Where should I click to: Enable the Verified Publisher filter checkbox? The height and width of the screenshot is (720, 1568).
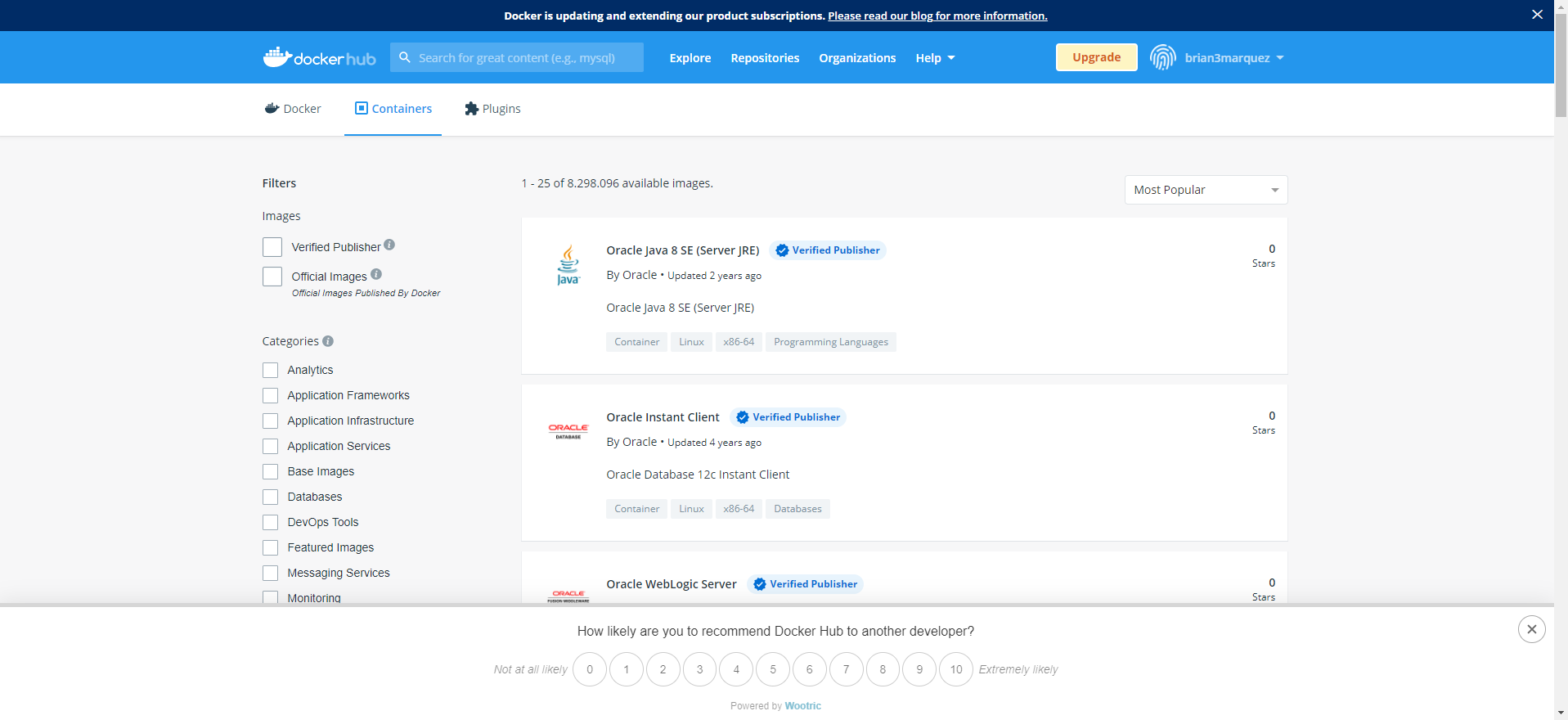point(272,247)
